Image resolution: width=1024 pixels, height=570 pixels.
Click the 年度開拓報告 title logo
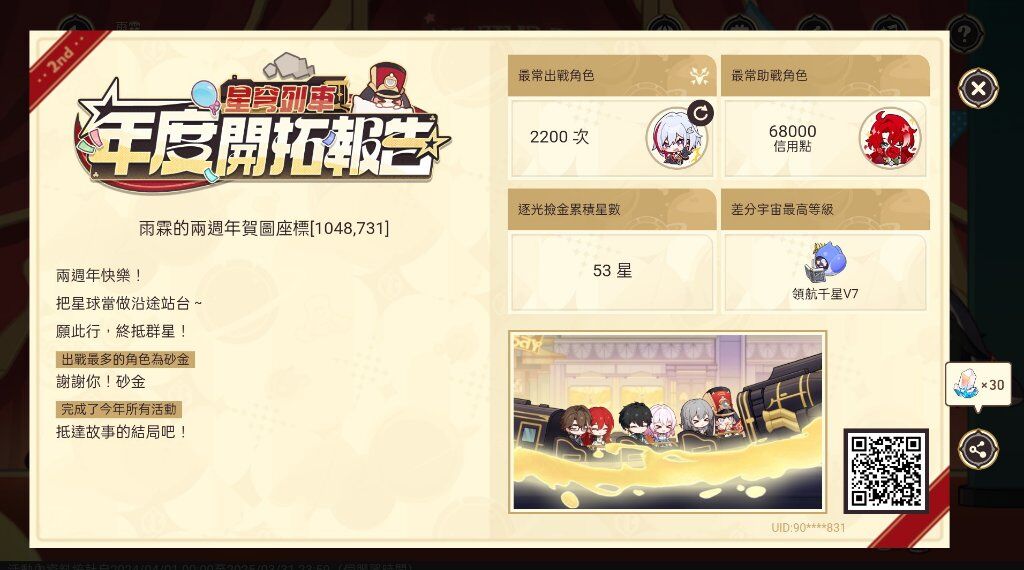pyautogui.click(x=264, y=131)
